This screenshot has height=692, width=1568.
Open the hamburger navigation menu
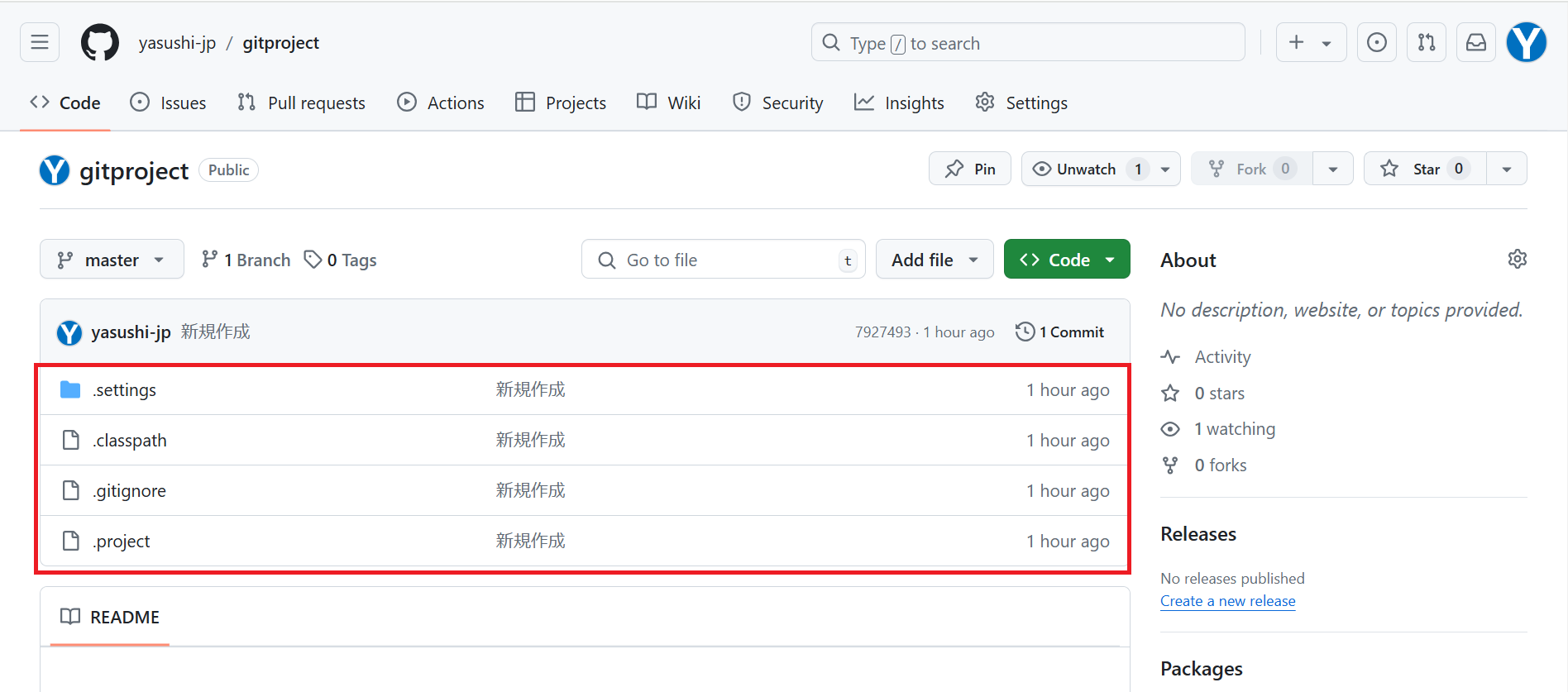tap(40, 42)
